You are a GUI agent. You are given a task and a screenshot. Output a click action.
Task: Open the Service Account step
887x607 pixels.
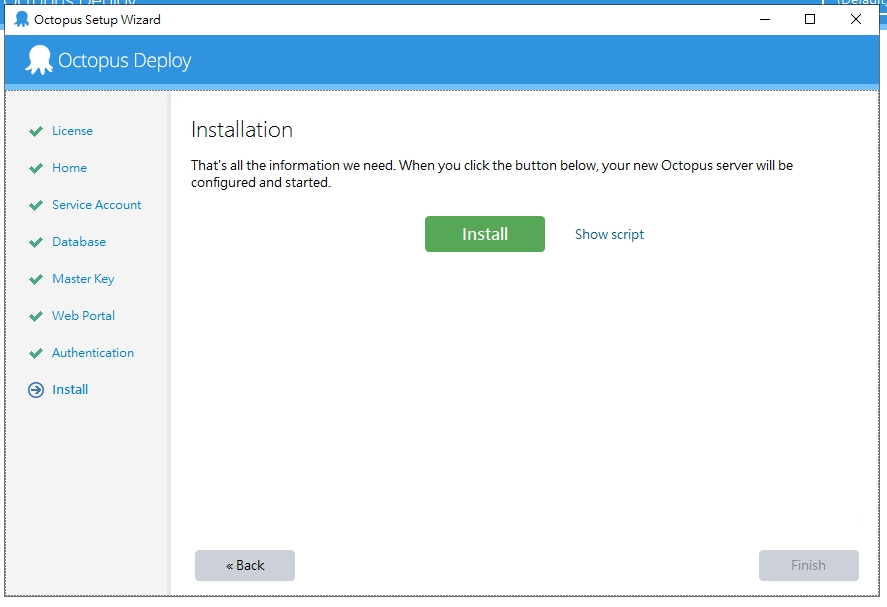[97, 205]
